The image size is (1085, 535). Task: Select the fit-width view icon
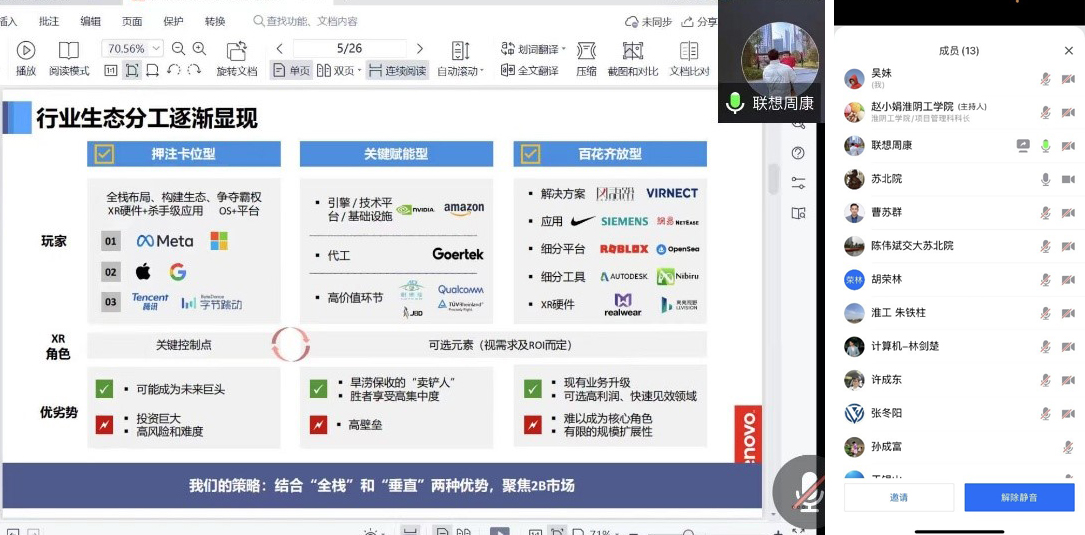(x=153, y=70)
